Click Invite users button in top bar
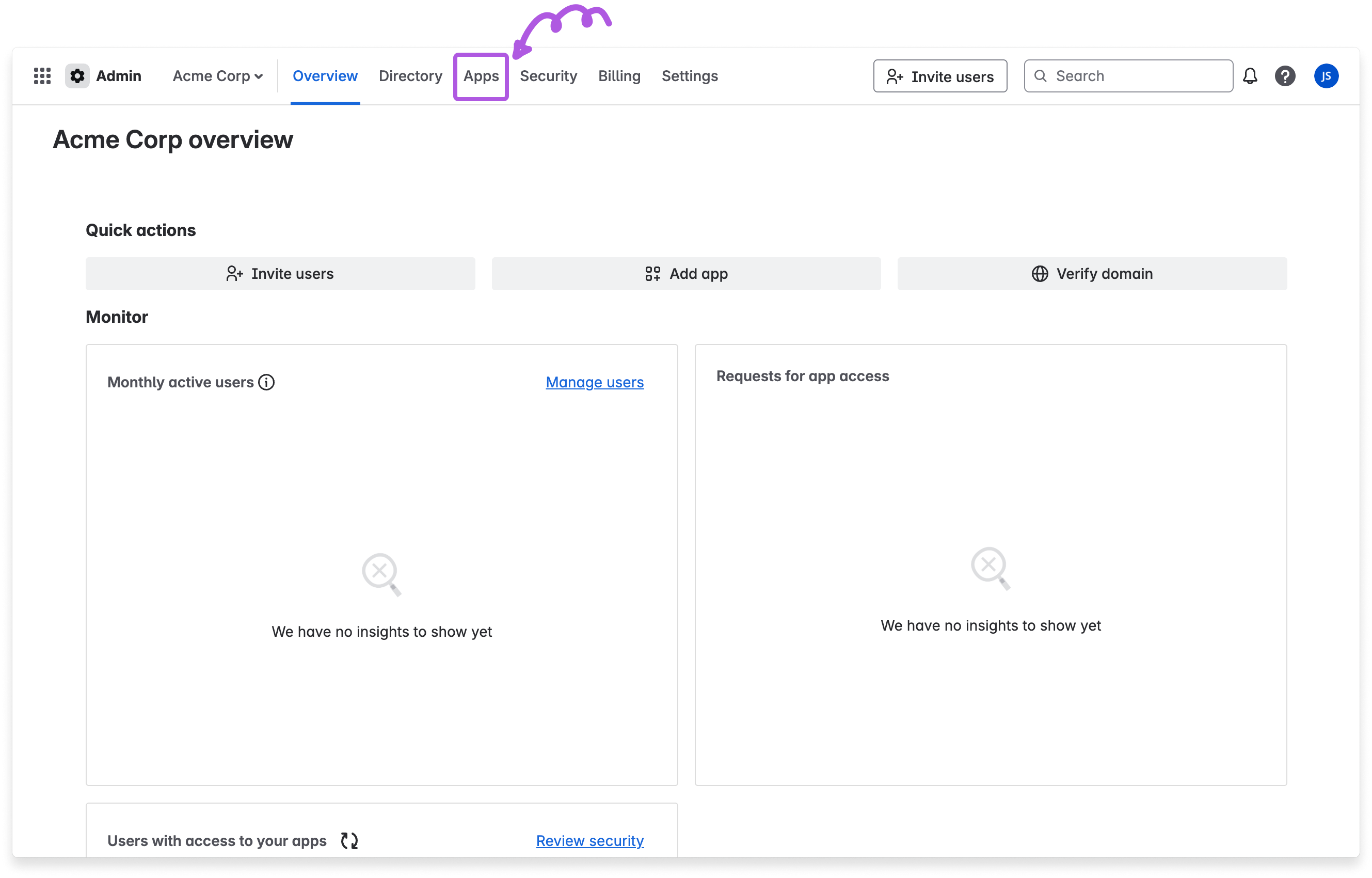The image size is (1372, 878). coord(939,76)
